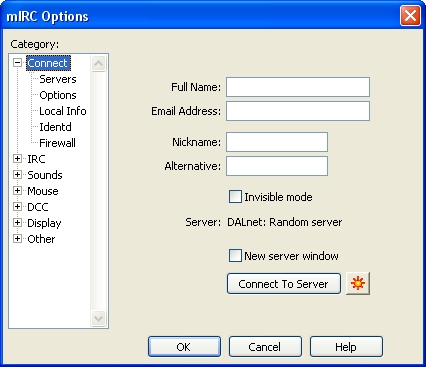The height and width of the screenshot is (367, 426).
Task: Expand the DCC category
Action: click(17, 207)
